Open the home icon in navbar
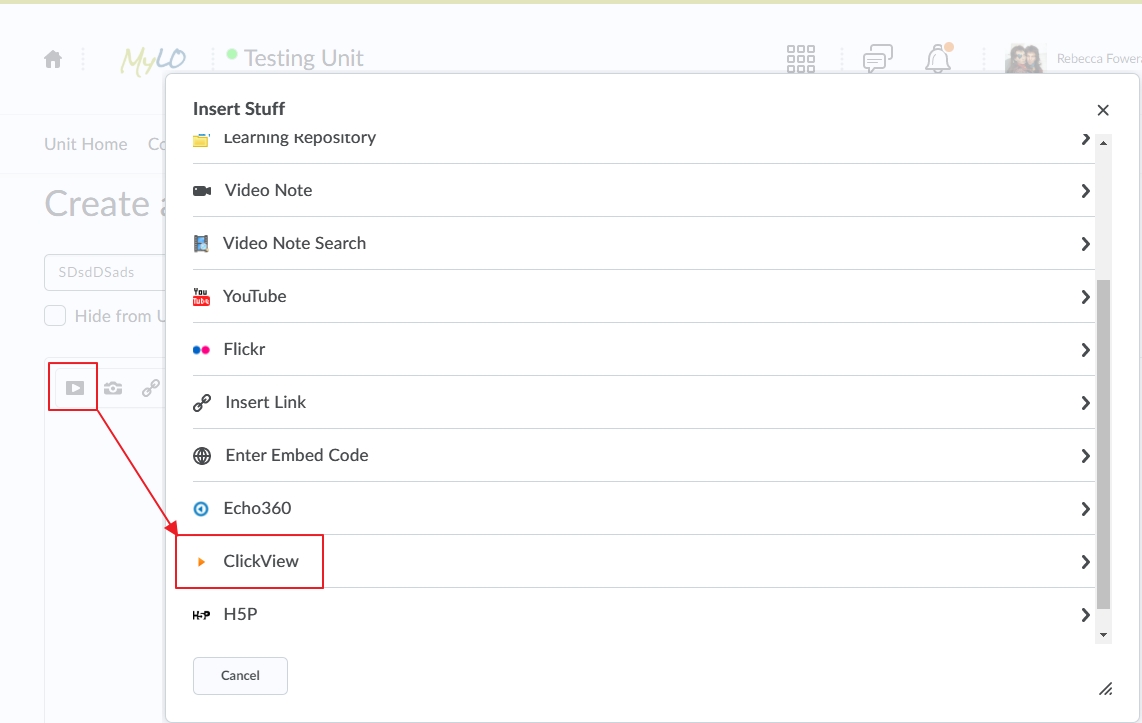The width and height of the screenshot is (1142, 723). 53,59
